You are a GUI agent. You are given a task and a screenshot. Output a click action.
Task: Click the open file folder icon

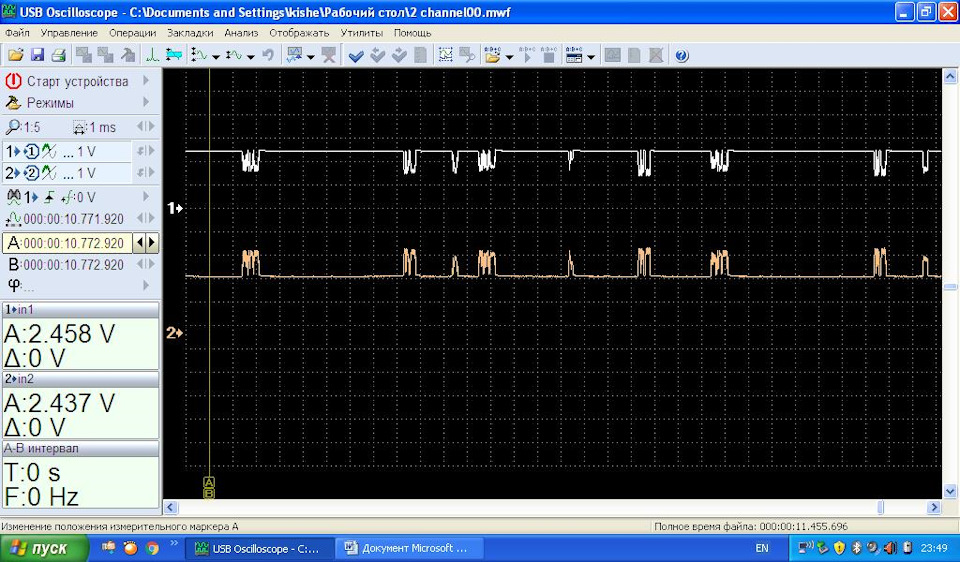(15, 56)
